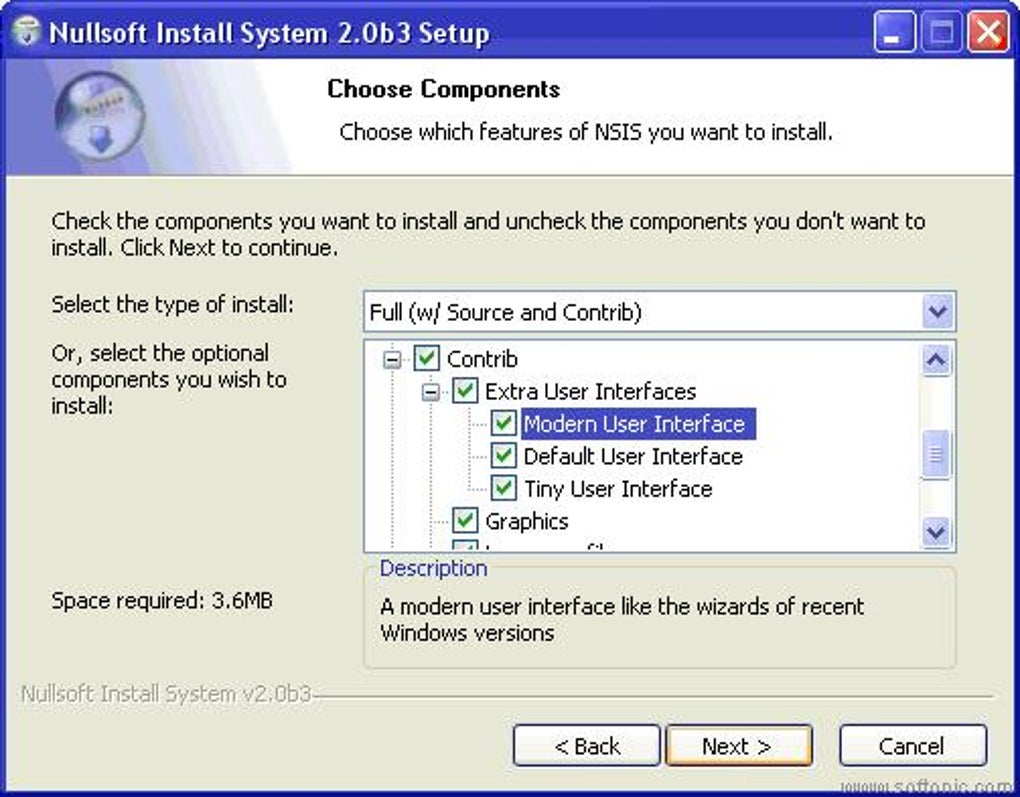Select Tiny User Interface in list

click(618, 489)
